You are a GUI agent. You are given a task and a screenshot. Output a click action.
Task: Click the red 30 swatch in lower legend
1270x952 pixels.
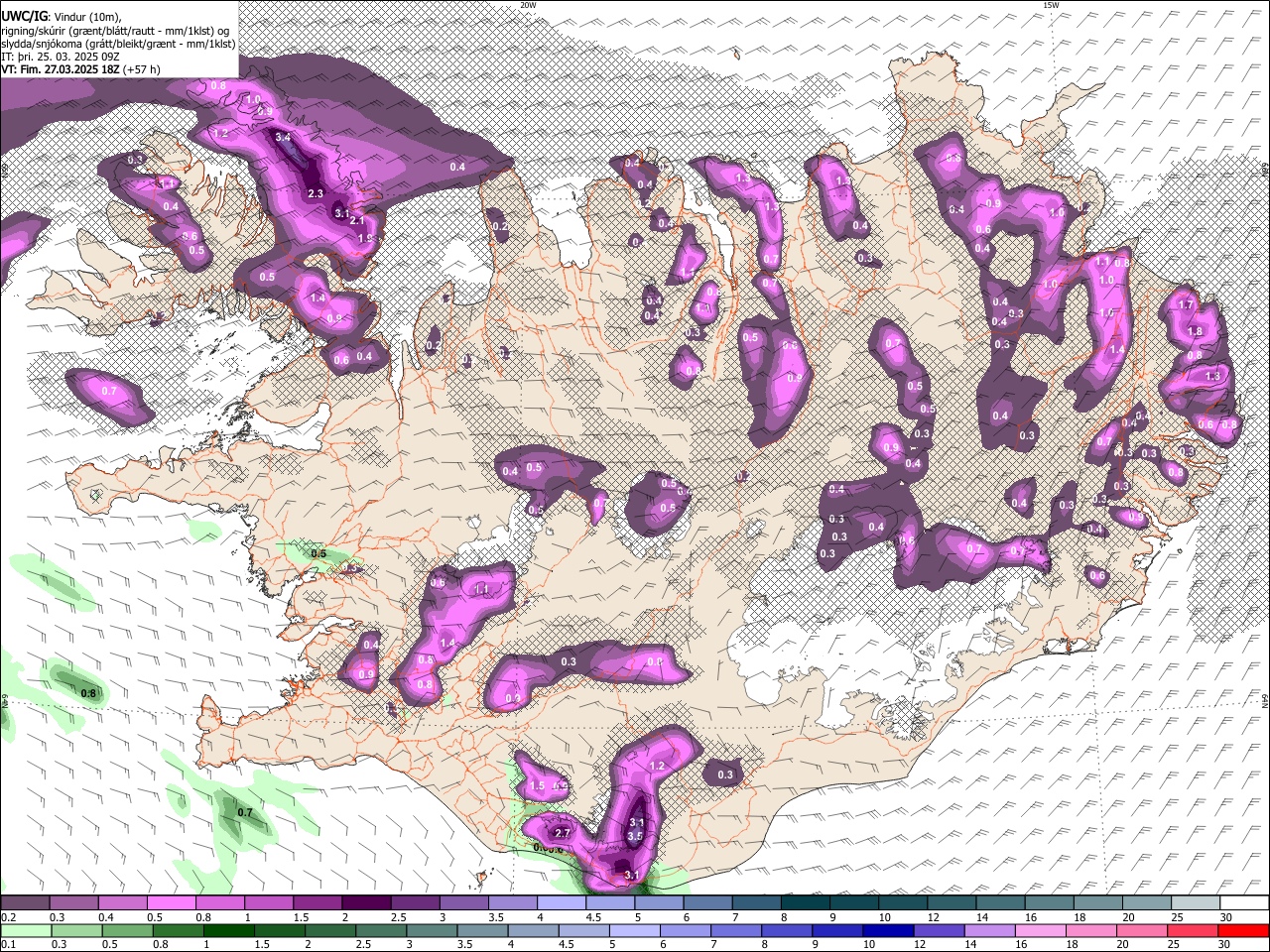pos(1245,930)
